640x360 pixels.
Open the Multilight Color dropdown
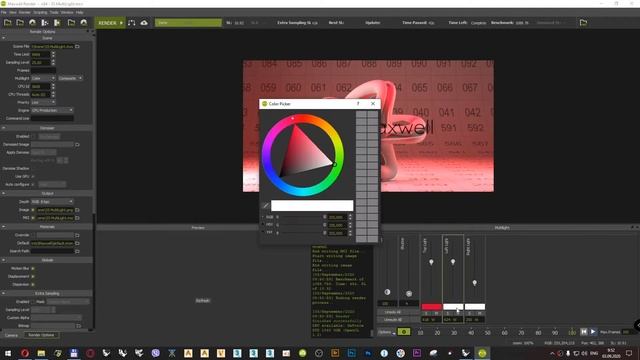pos(43,78)
